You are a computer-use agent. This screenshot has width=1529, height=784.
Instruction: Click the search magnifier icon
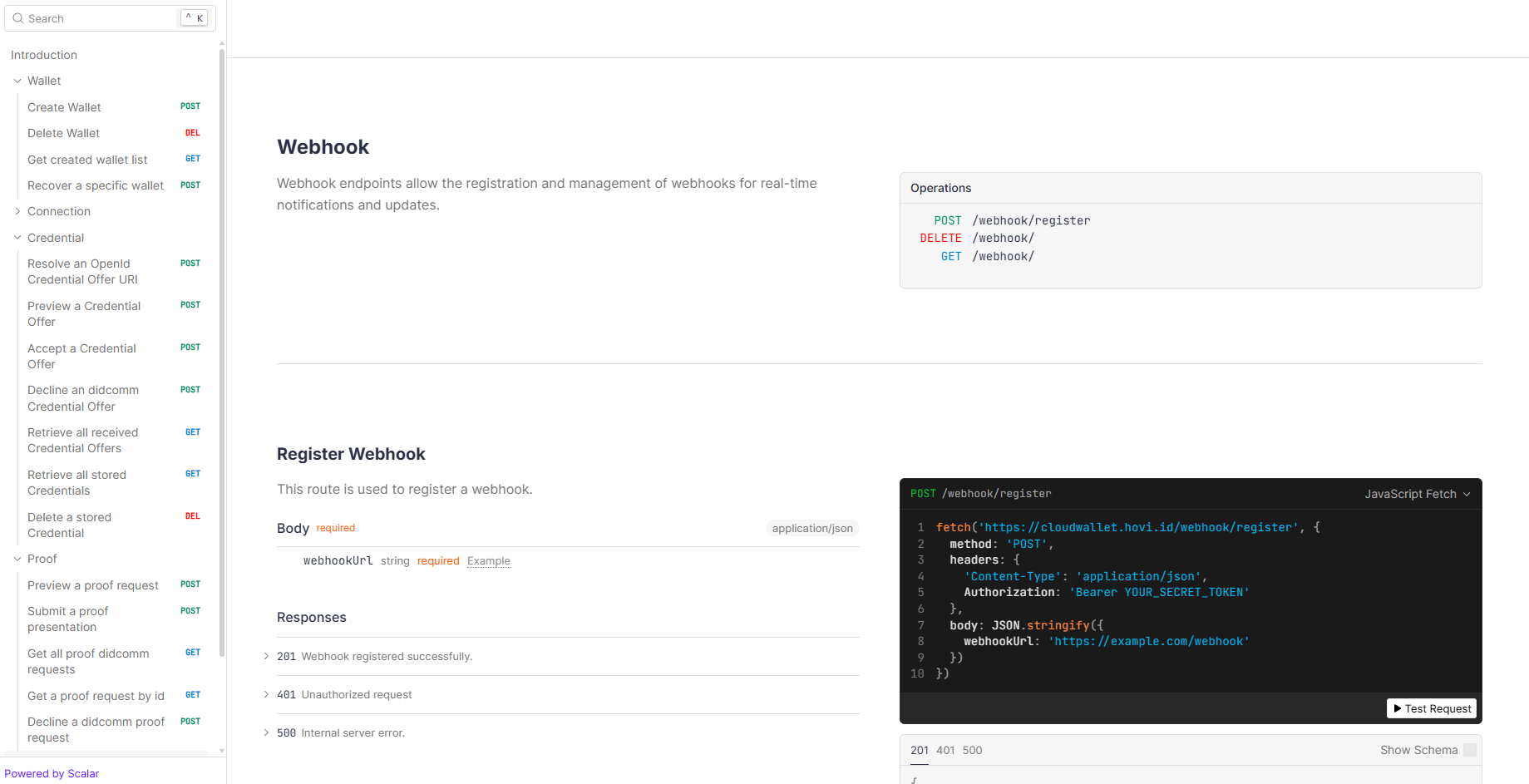(17, 18)
